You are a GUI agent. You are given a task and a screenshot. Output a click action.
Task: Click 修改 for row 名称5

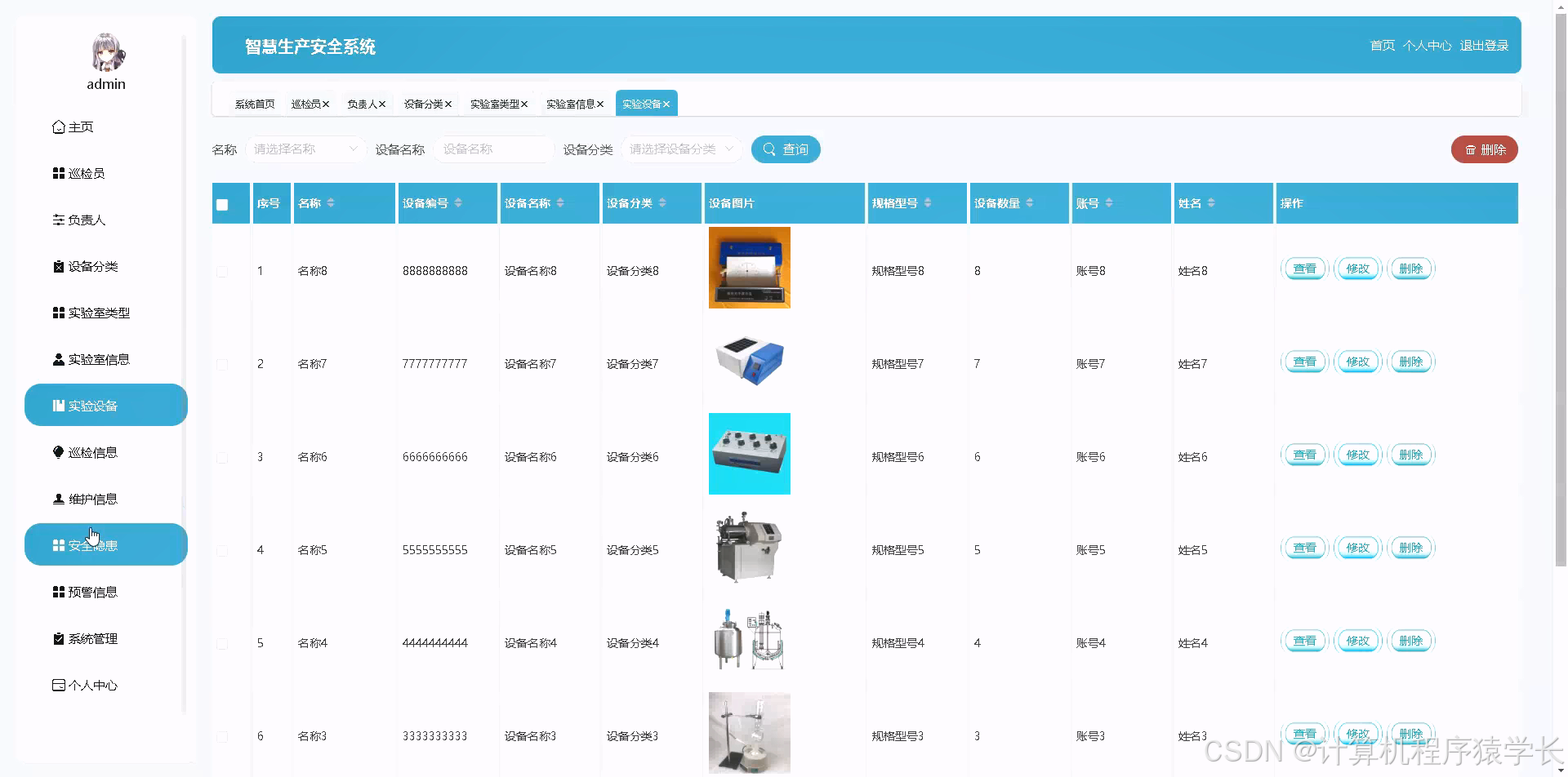[1358, 548]
